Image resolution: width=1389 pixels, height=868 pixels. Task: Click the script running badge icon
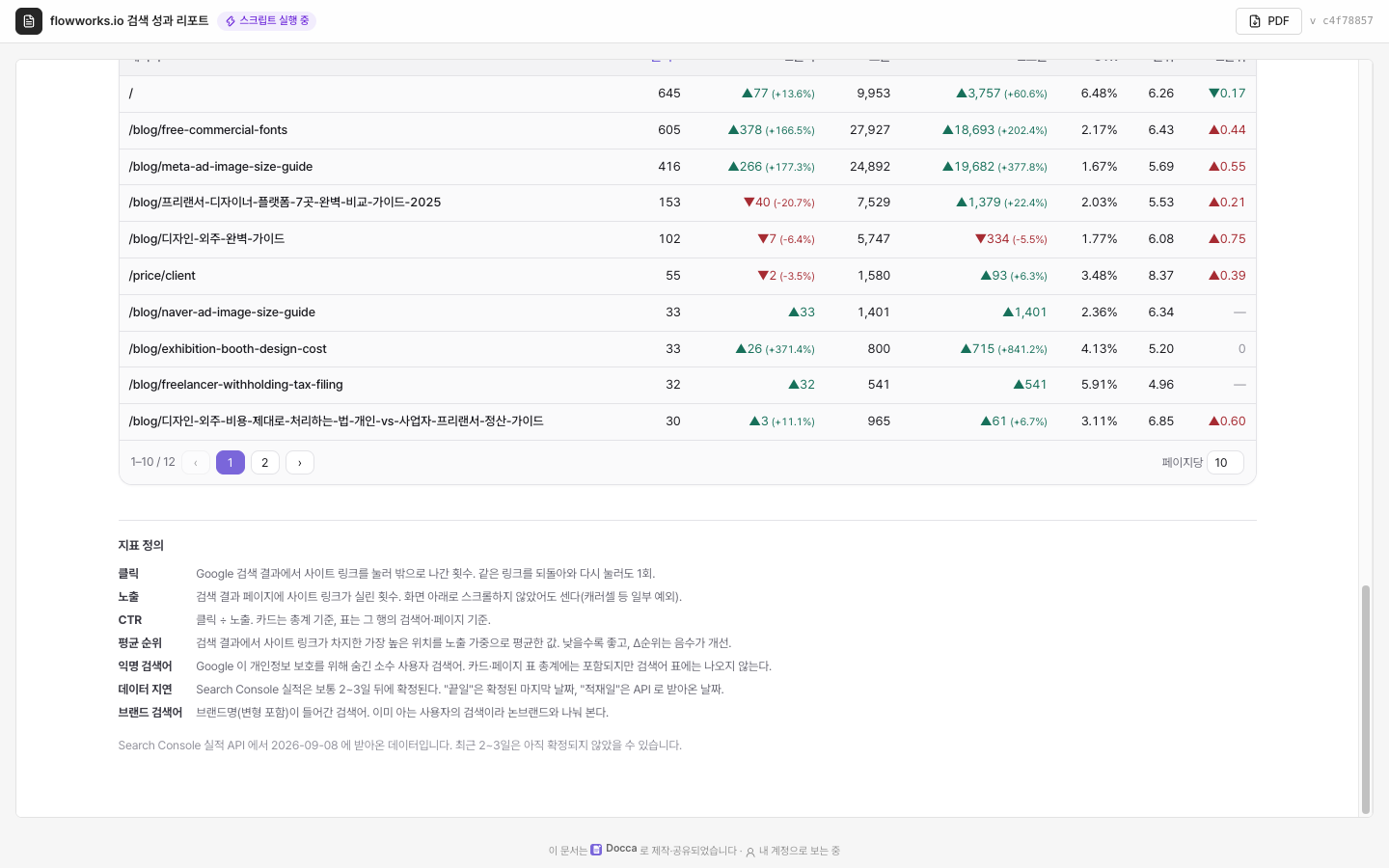pos(231,21)
